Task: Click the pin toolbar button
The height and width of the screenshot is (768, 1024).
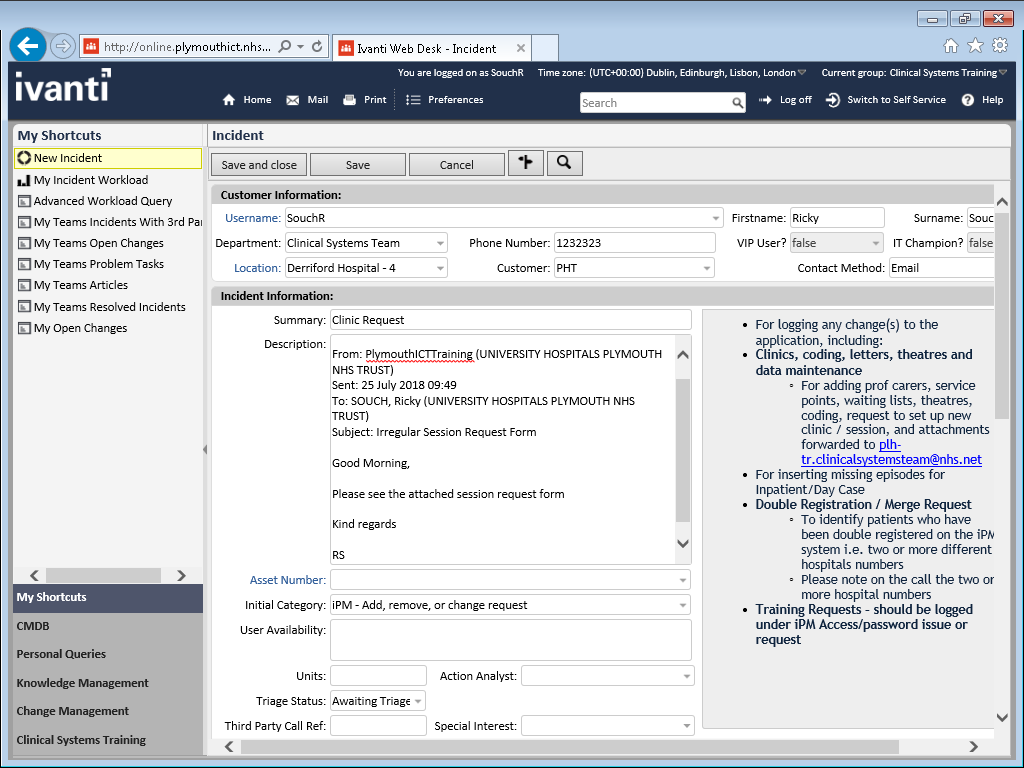Action: coord(526,163)
